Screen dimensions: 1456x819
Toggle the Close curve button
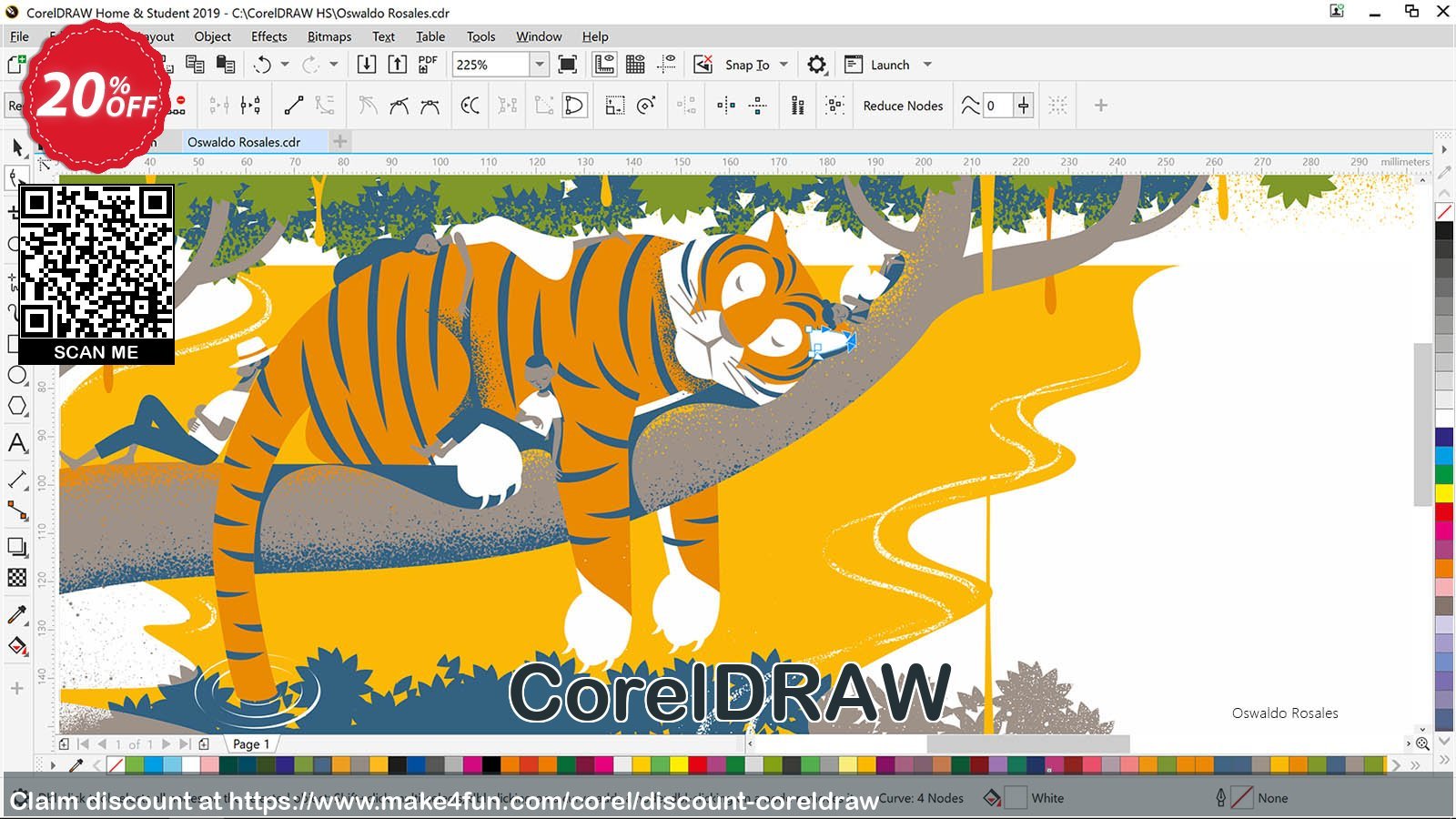pos(574,106)
